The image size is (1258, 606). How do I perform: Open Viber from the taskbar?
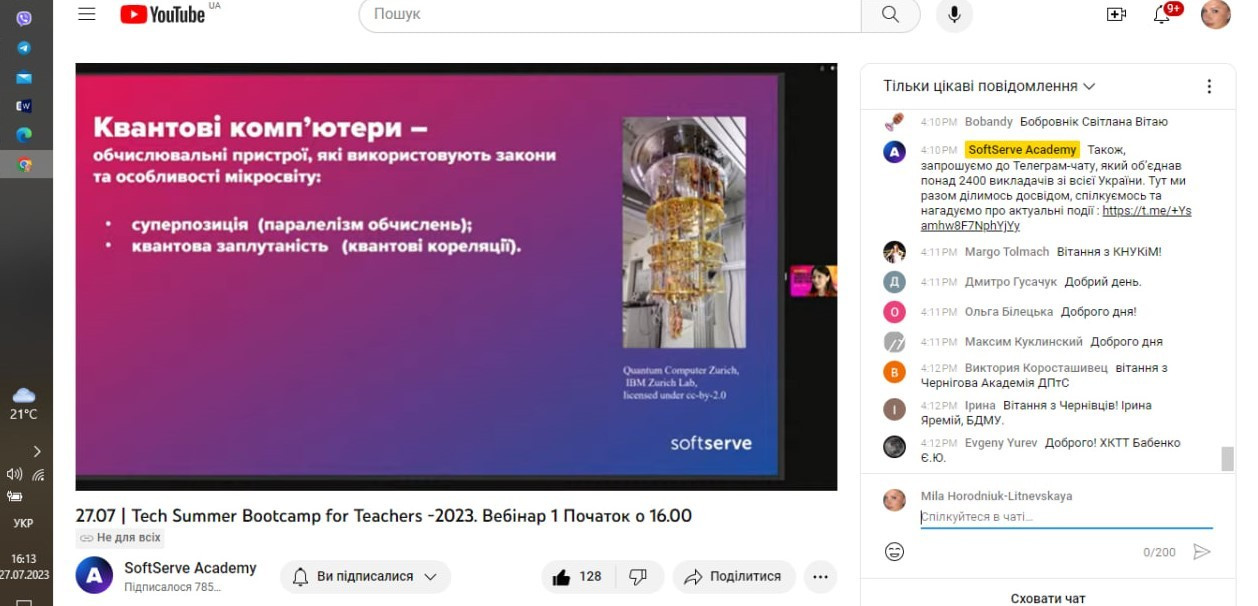(24, 18)
